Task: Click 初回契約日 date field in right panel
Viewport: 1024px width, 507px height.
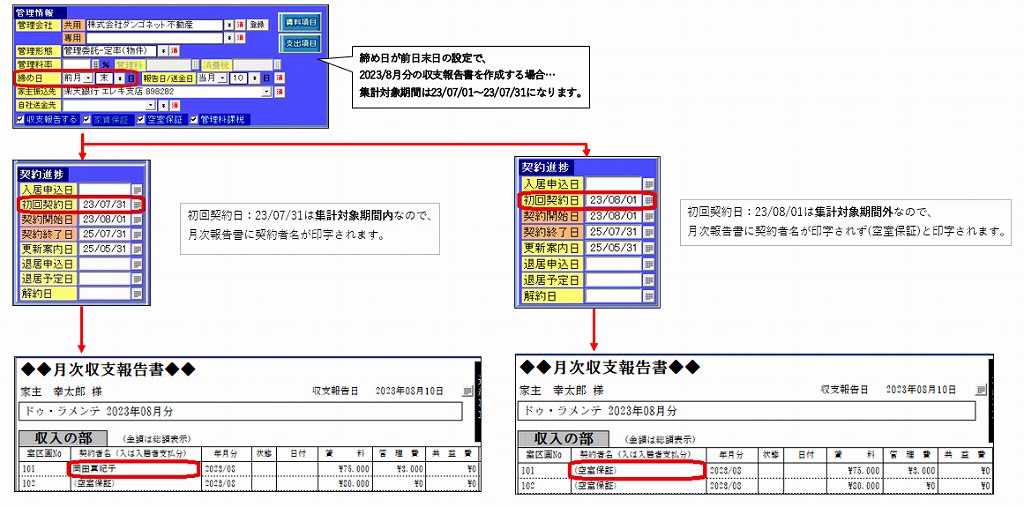Action: (x=610, y=200)
